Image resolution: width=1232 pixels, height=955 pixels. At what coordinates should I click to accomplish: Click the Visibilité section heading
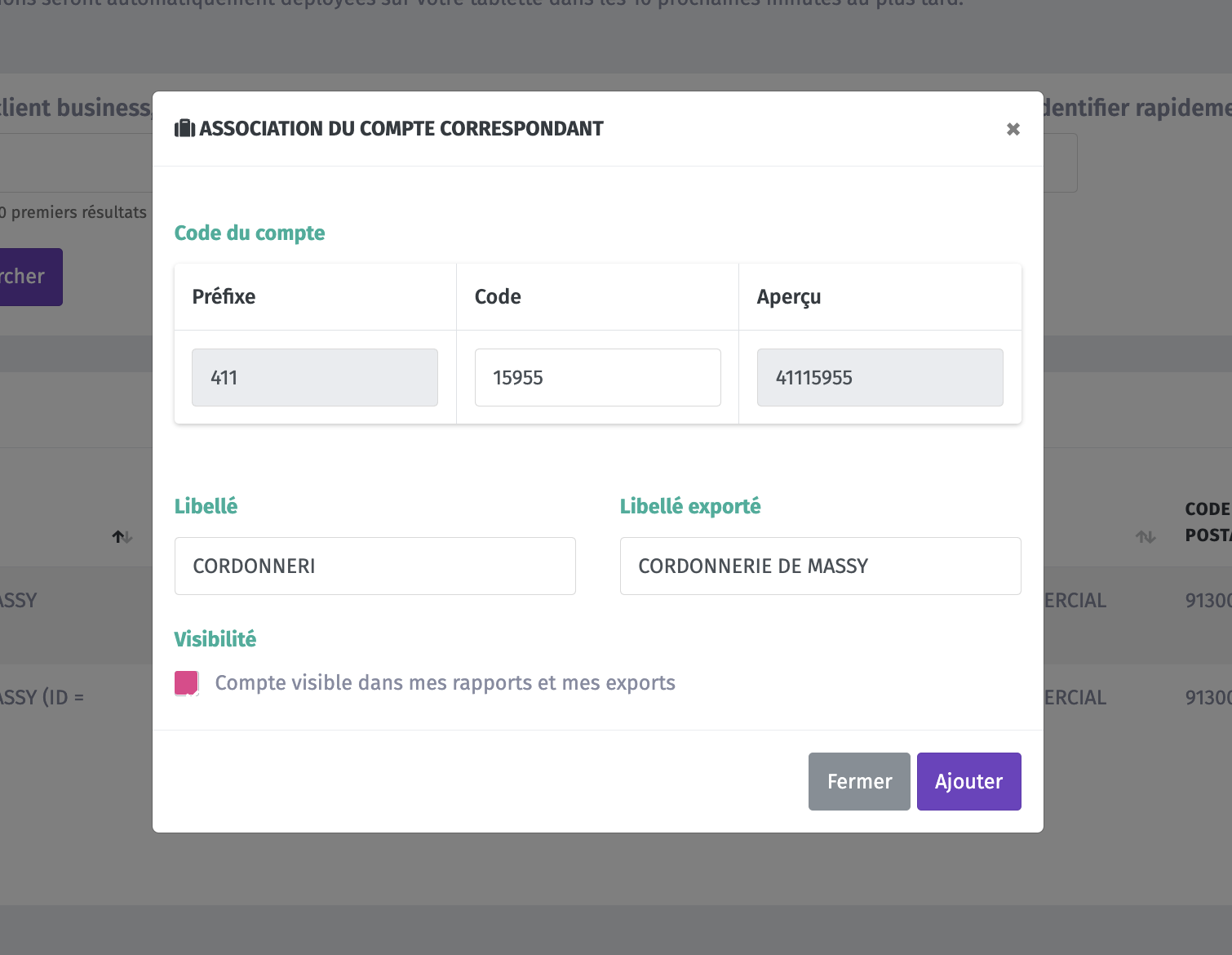(x=215, y=639)
